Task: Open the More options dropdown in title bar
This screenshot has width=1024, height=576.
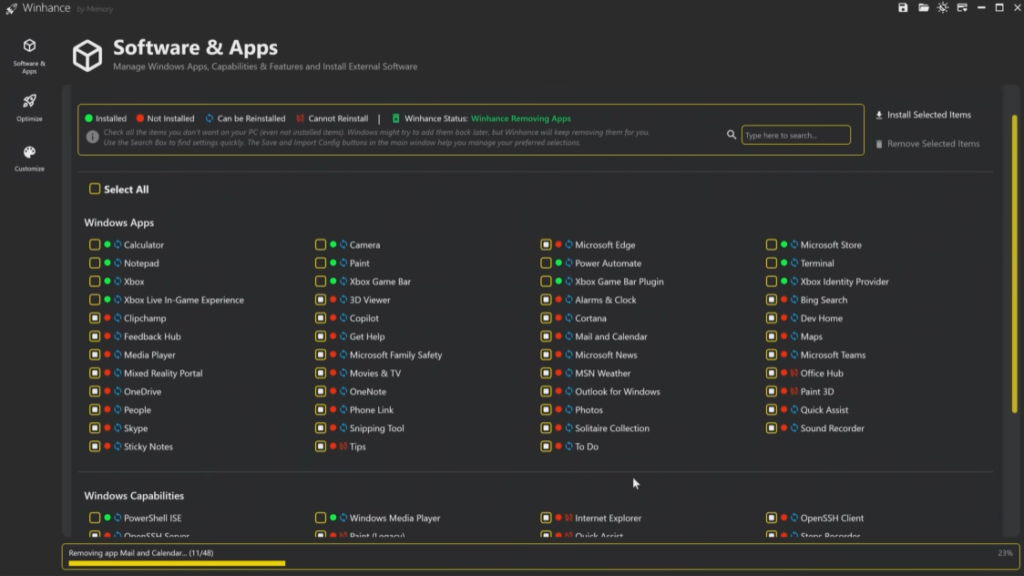Action: [x=961, y=8]
